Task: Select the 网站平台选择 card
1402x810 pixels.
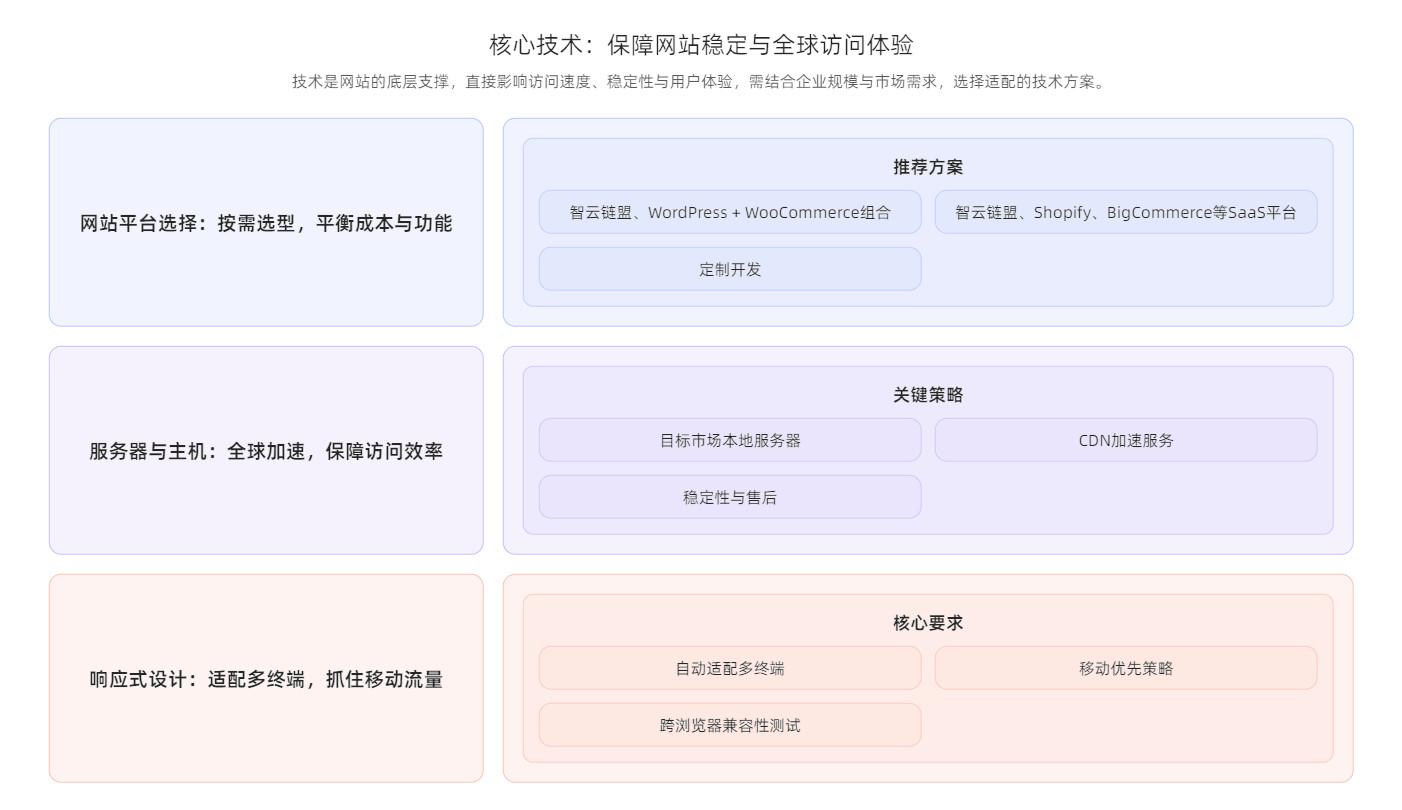Action: (x=266, y=223)
